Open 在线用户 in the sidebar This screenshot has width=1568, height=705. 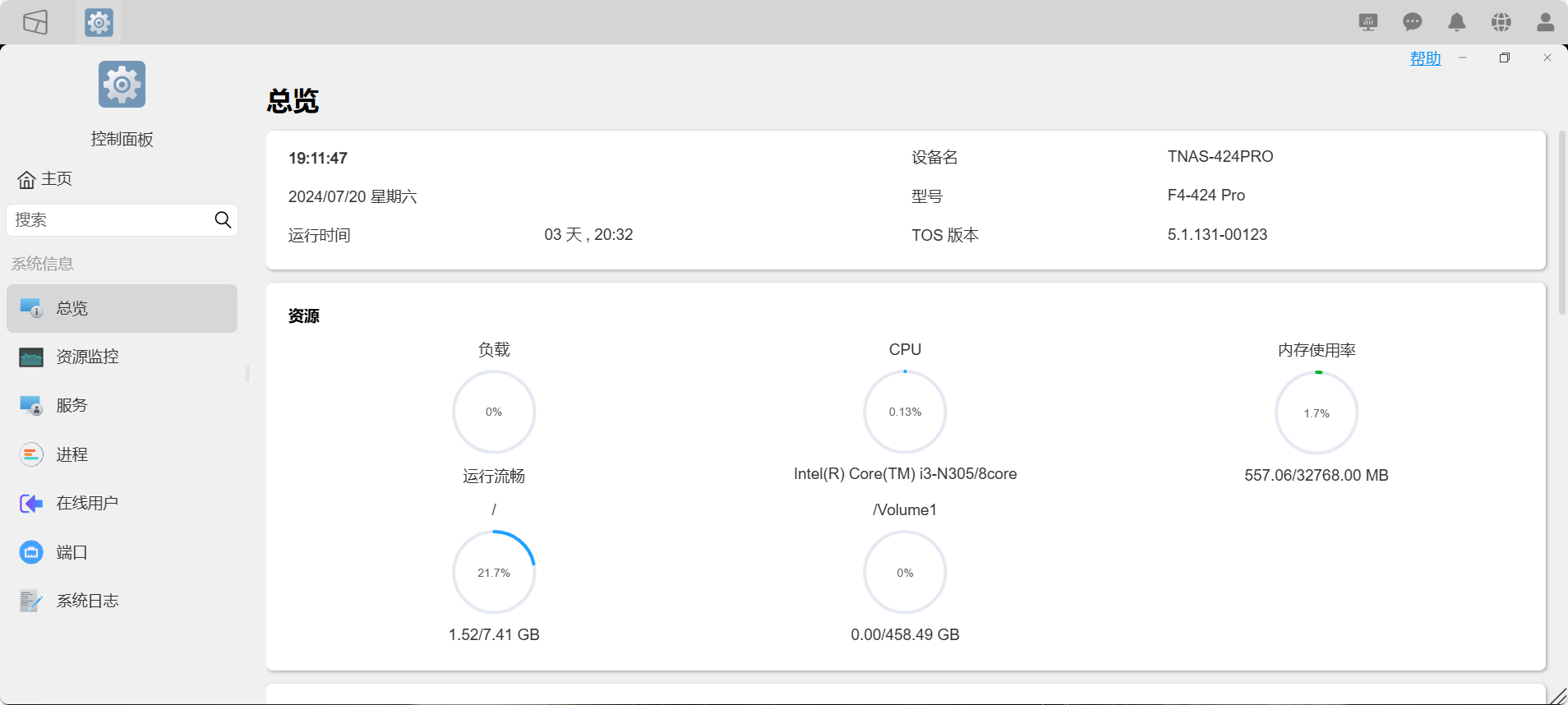122,503
